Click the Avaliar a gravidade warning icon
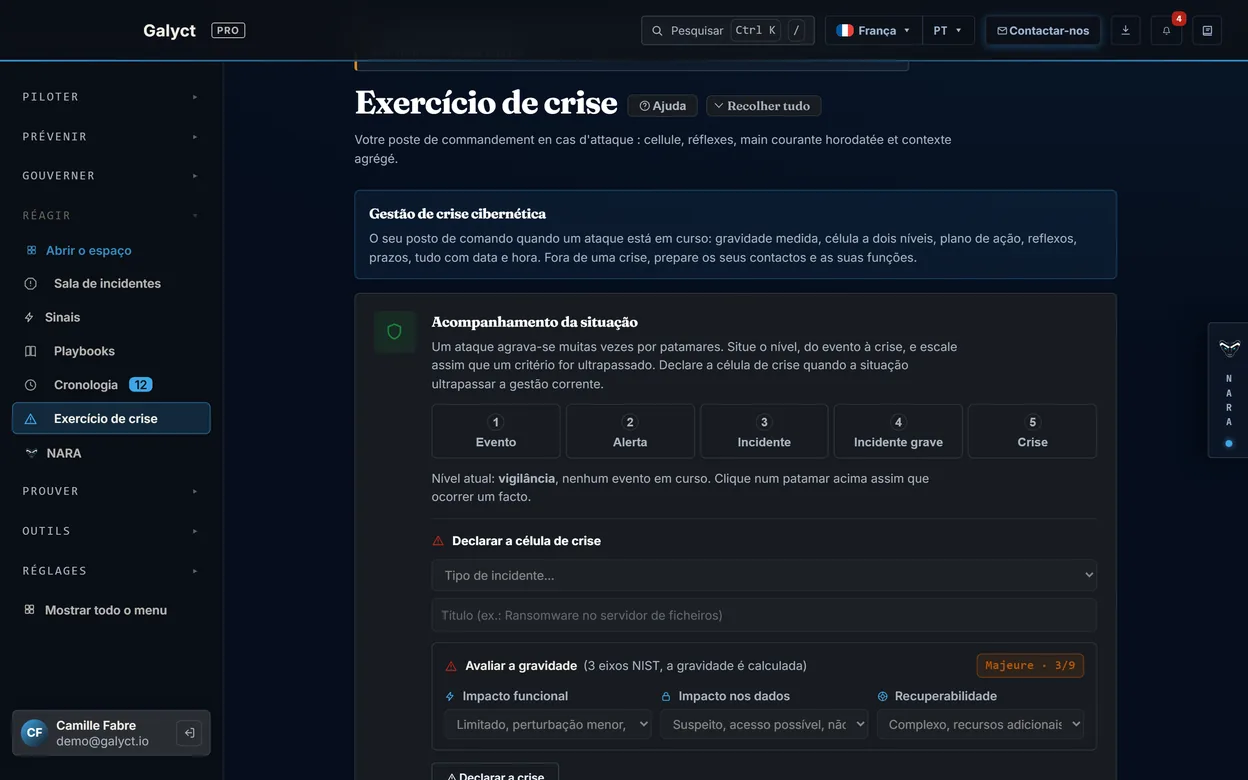 click(451, 666)
